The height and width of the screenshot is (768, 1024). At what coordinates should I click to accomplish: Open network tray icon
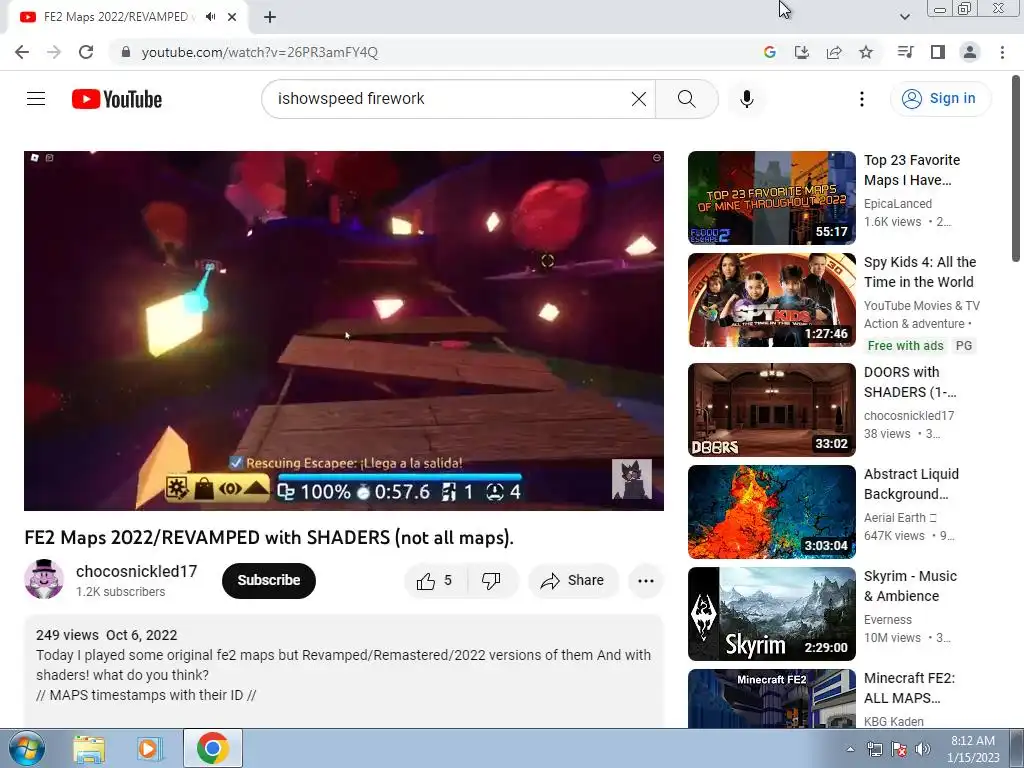pyautogui.click(x=874, y=749)
